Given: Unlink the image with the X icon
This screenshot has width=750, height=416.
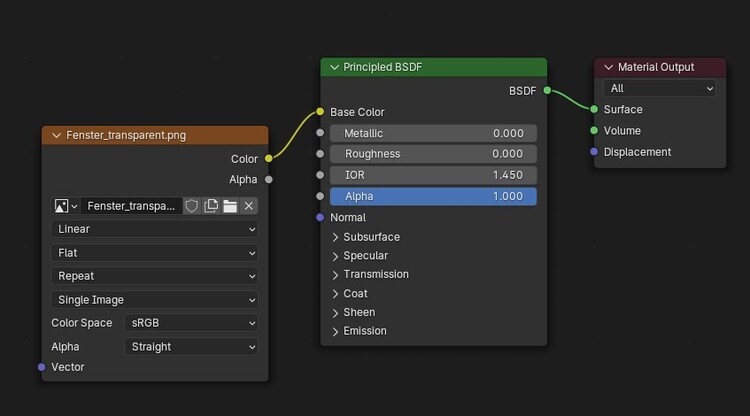Looking at the screenshot, I should (249, 206).
